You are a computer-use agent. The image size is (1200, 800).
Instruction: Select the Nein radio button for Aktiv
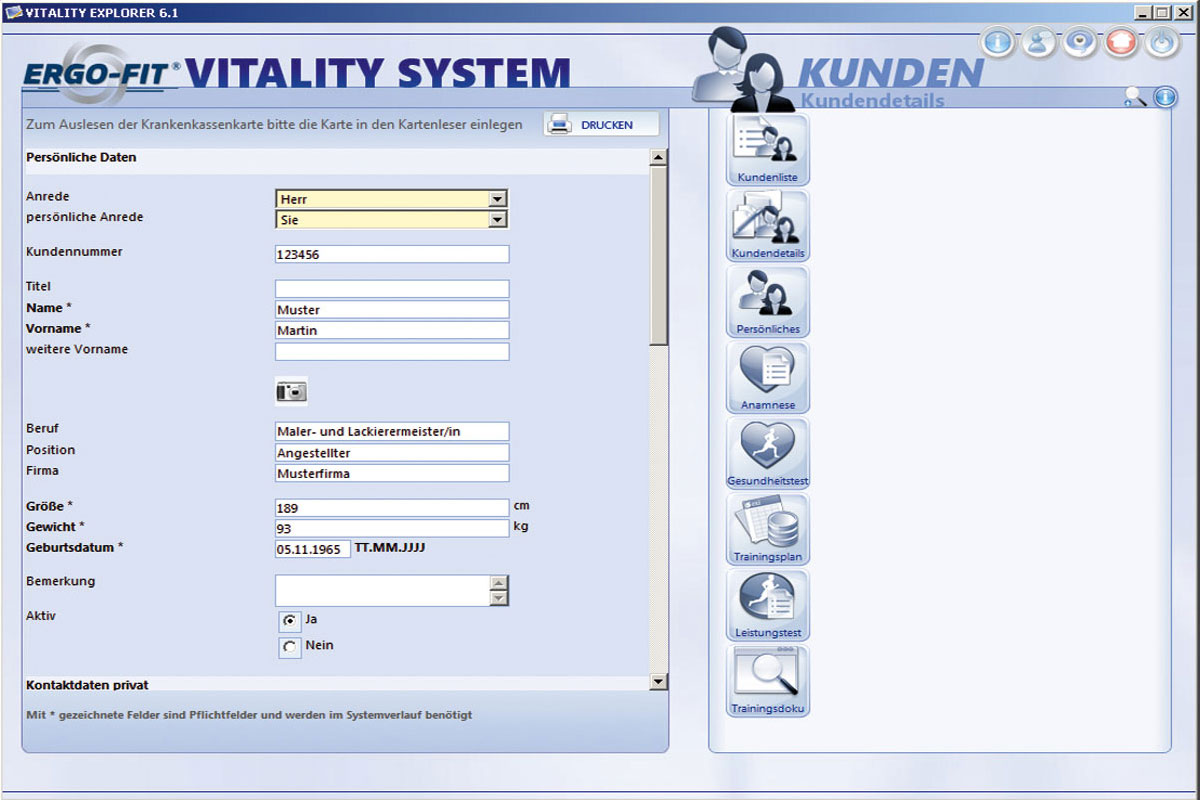[x=290, y=647]
